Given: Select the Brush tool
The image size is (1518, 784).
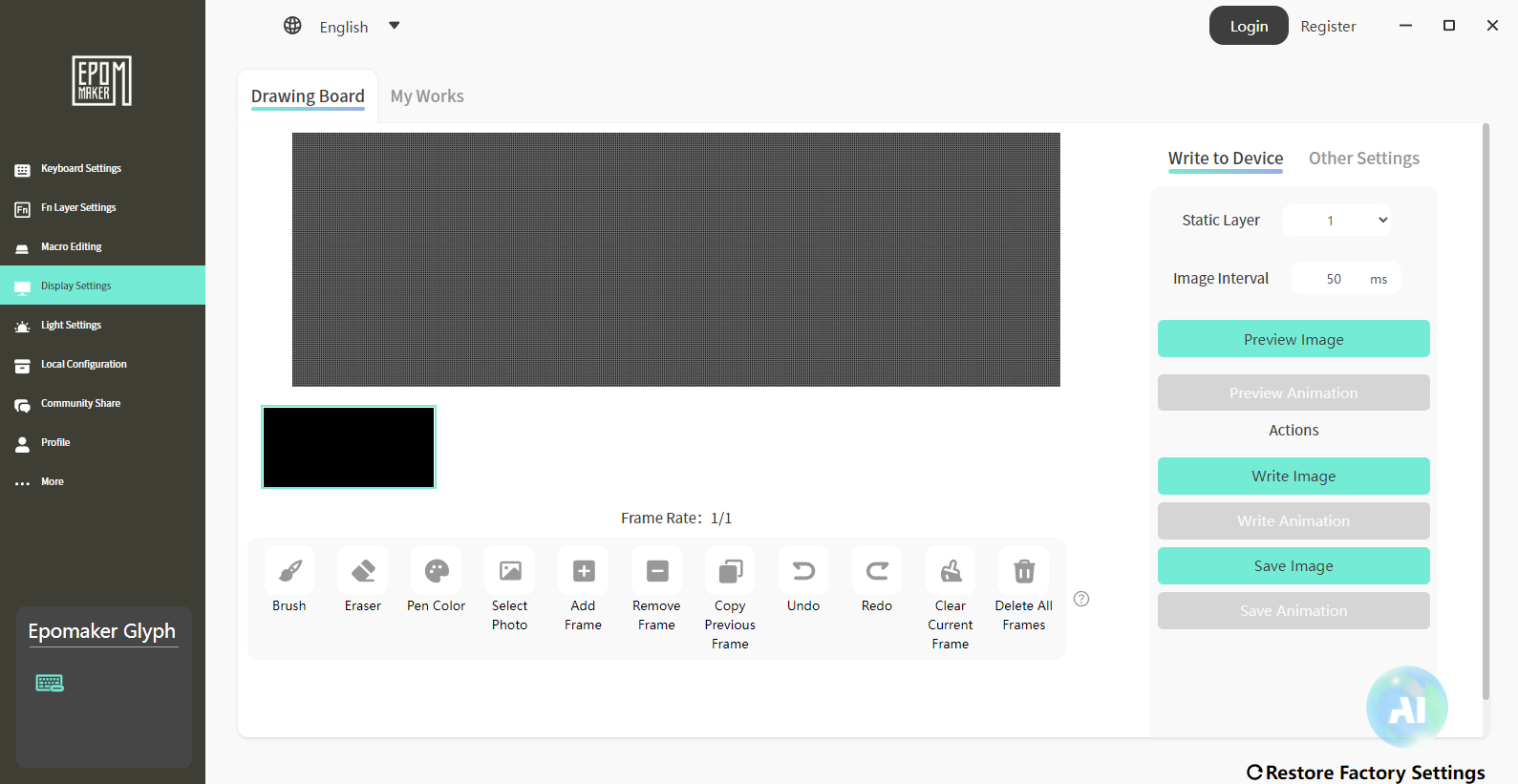Looking at the screenshot, I should coord(289,571).
